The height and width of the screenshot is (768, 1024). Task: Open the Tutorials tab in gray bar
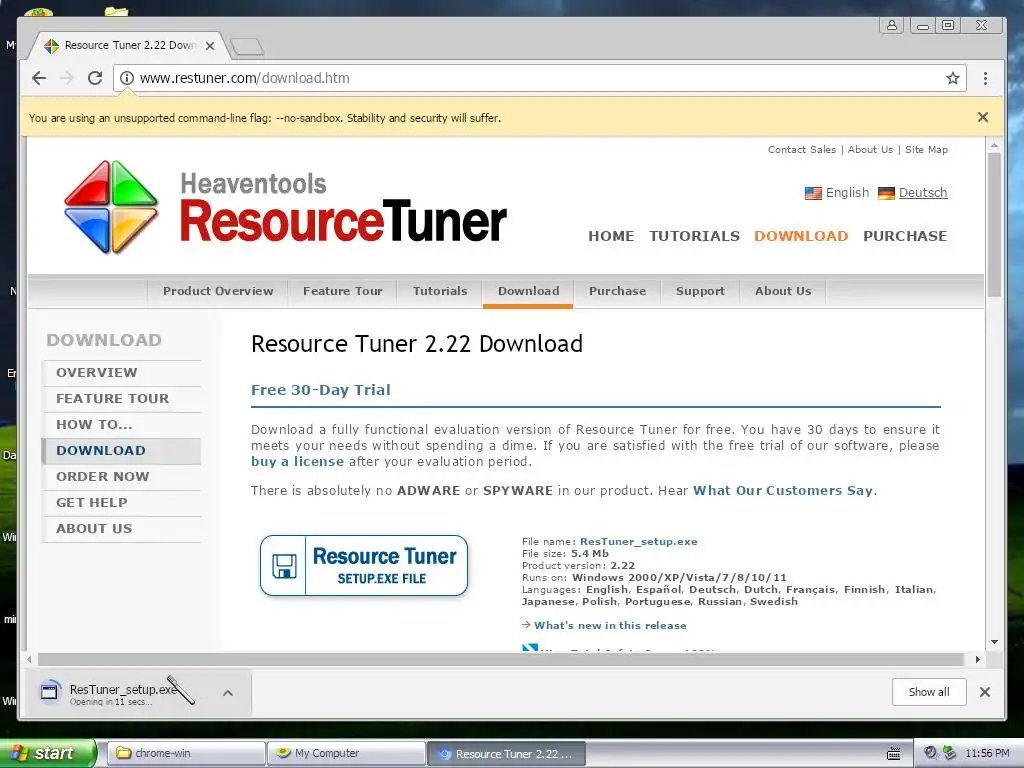click(440, 291)
